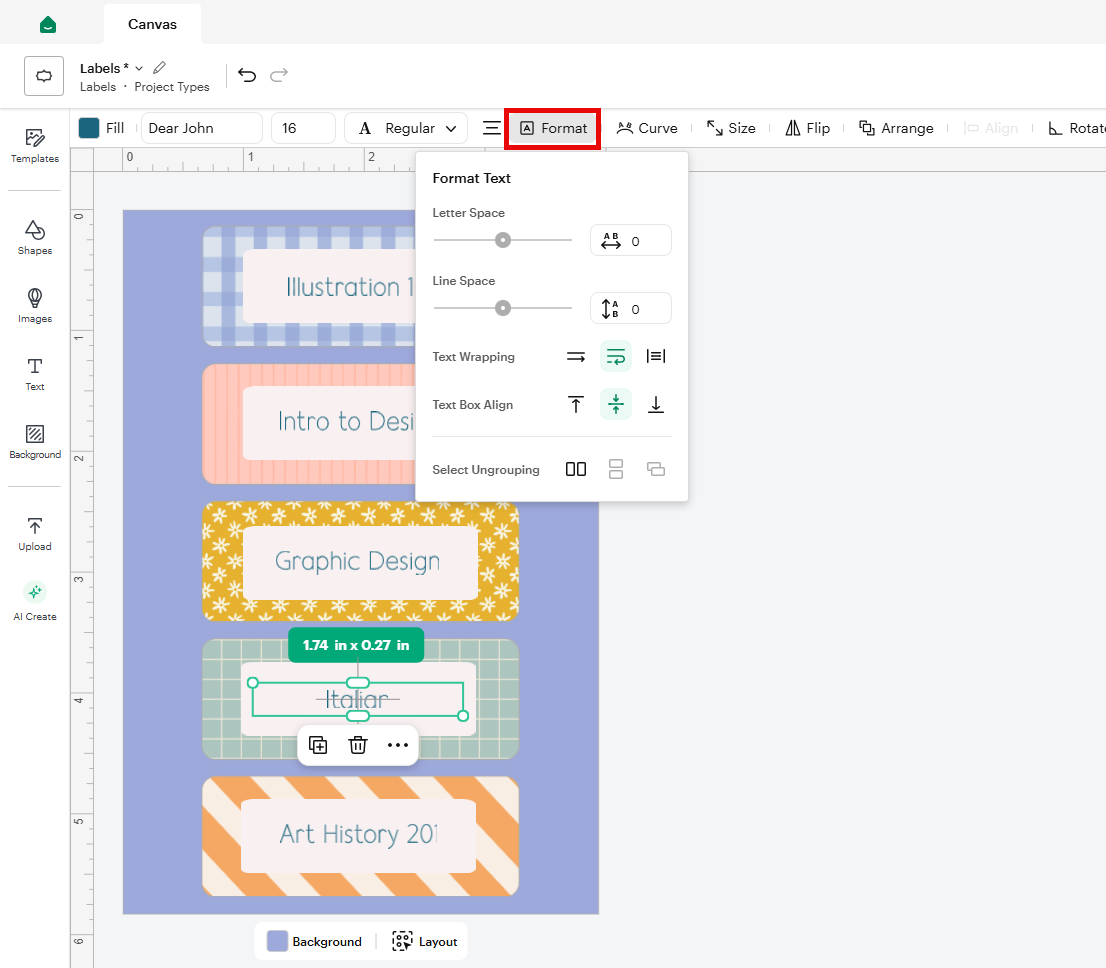This screenshot has width=1106, height=968.
Task: Select fixed-width text wrapping option
Action: (x=656, y=356)
